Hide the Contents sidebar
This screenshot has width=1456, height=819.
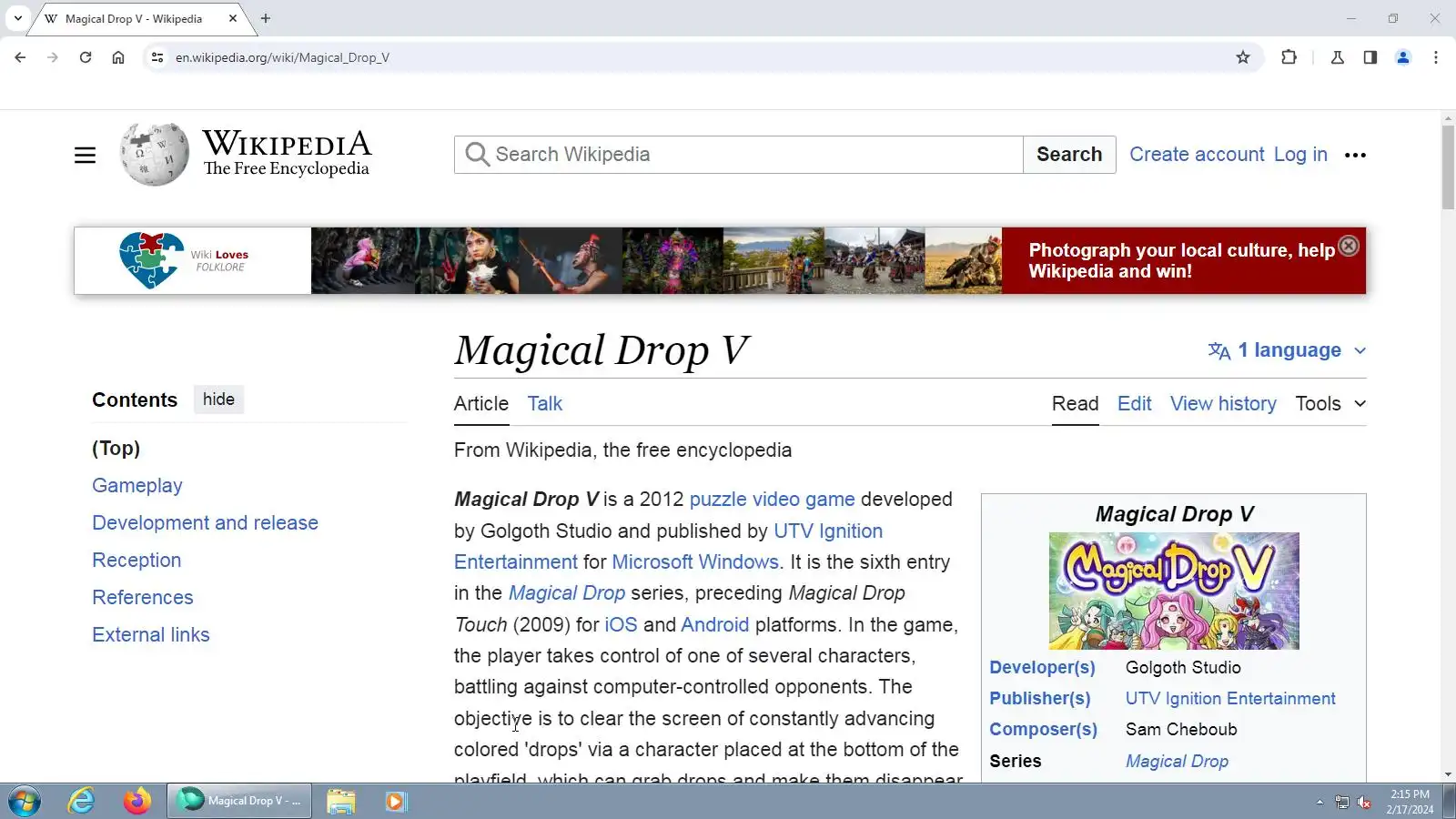[x=218, y=399]
